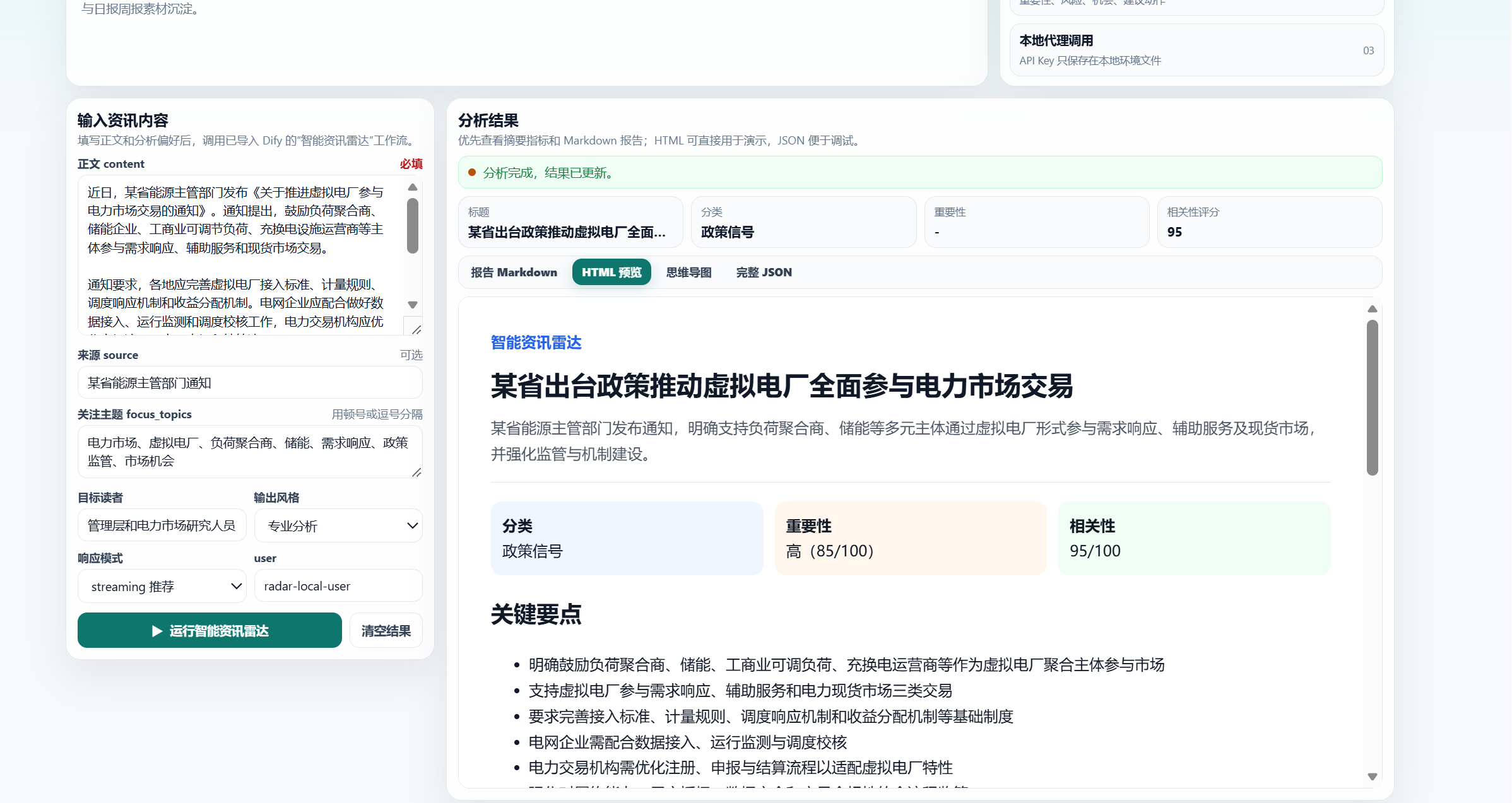
Task: Open the 完整 JSON tab
Action: pos(764,272)
